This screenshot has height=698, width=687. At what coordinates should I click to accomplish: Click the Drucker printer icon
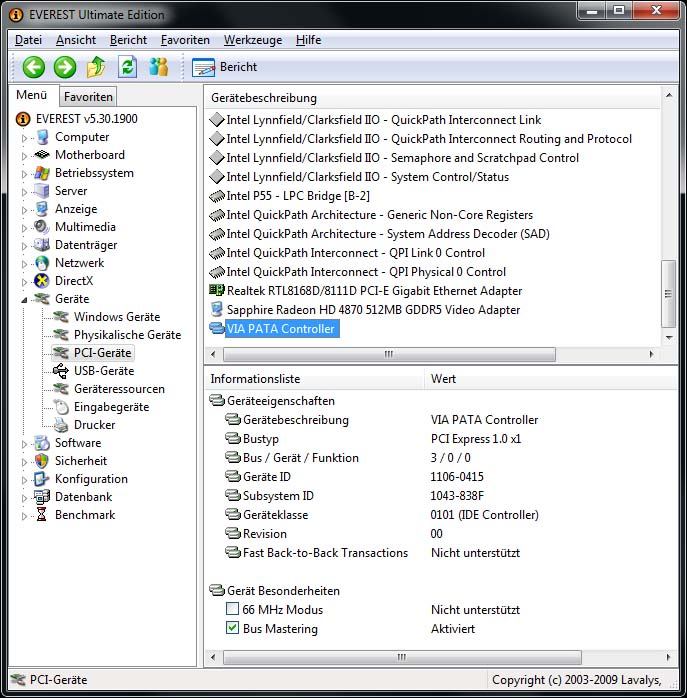tap(61, 425)
